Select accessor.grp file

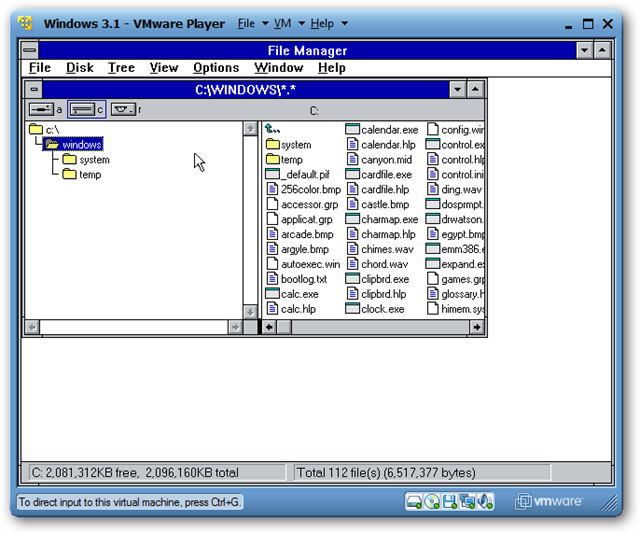point(302,205)
